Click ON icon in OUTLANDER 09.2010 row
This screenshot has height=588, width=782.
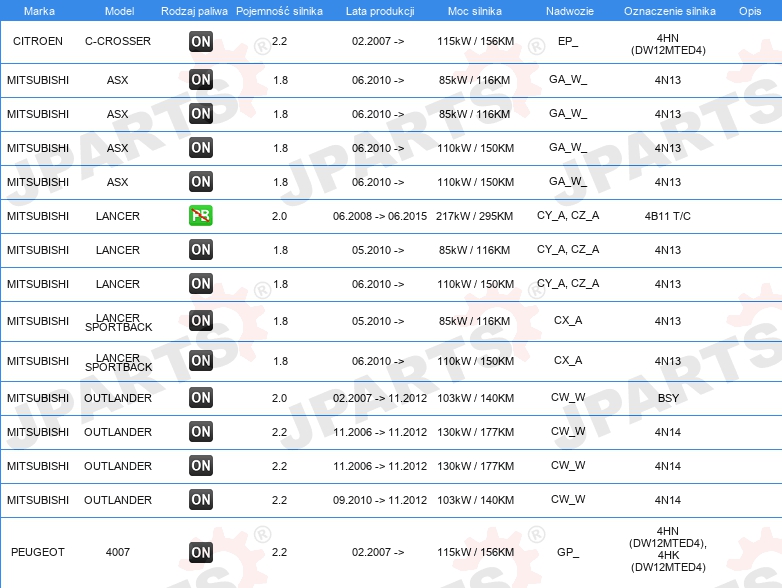pos(201,499)
